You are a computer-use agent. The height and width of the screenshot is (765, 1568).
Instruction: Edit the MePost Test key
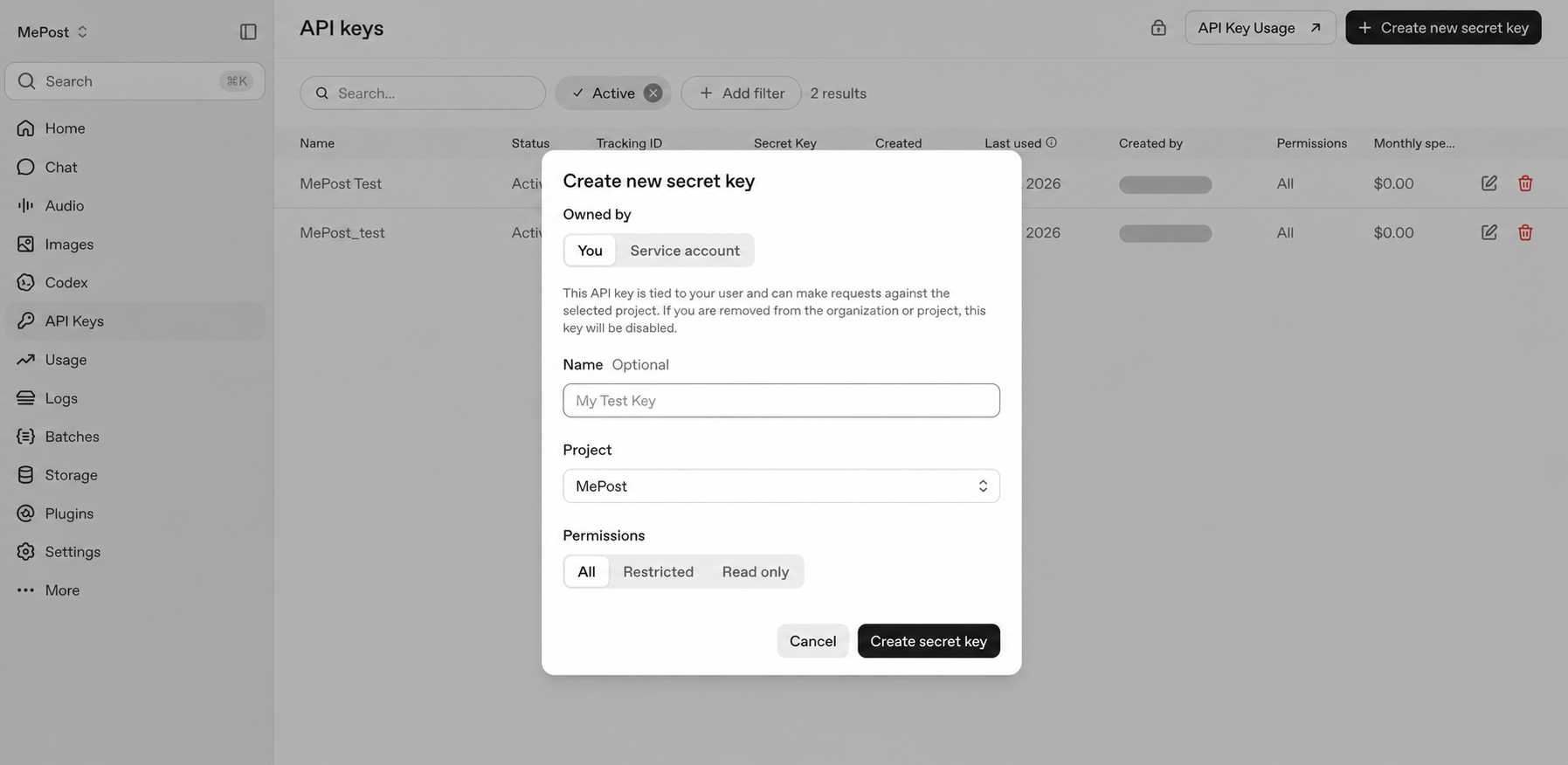tap(1489, 183)
